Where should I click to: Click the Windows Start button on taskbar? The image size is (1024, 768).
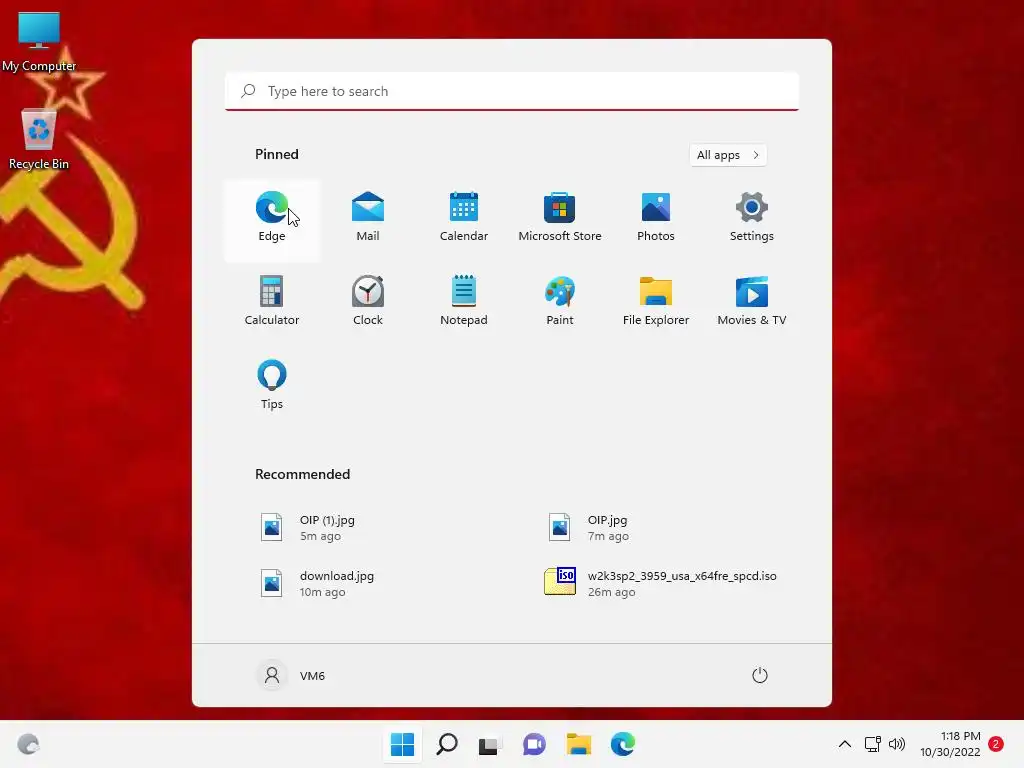pos(402,744)
